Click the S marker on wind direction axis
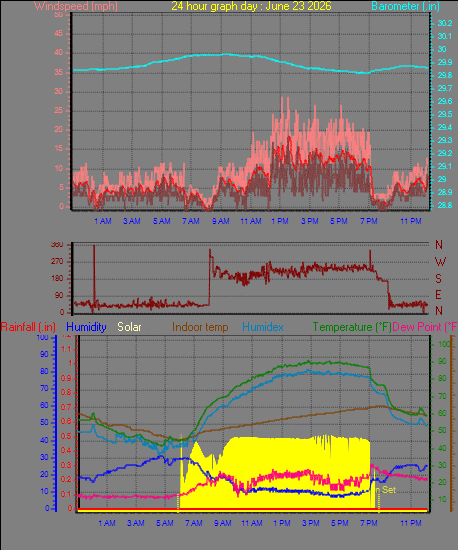 point(438,279)
